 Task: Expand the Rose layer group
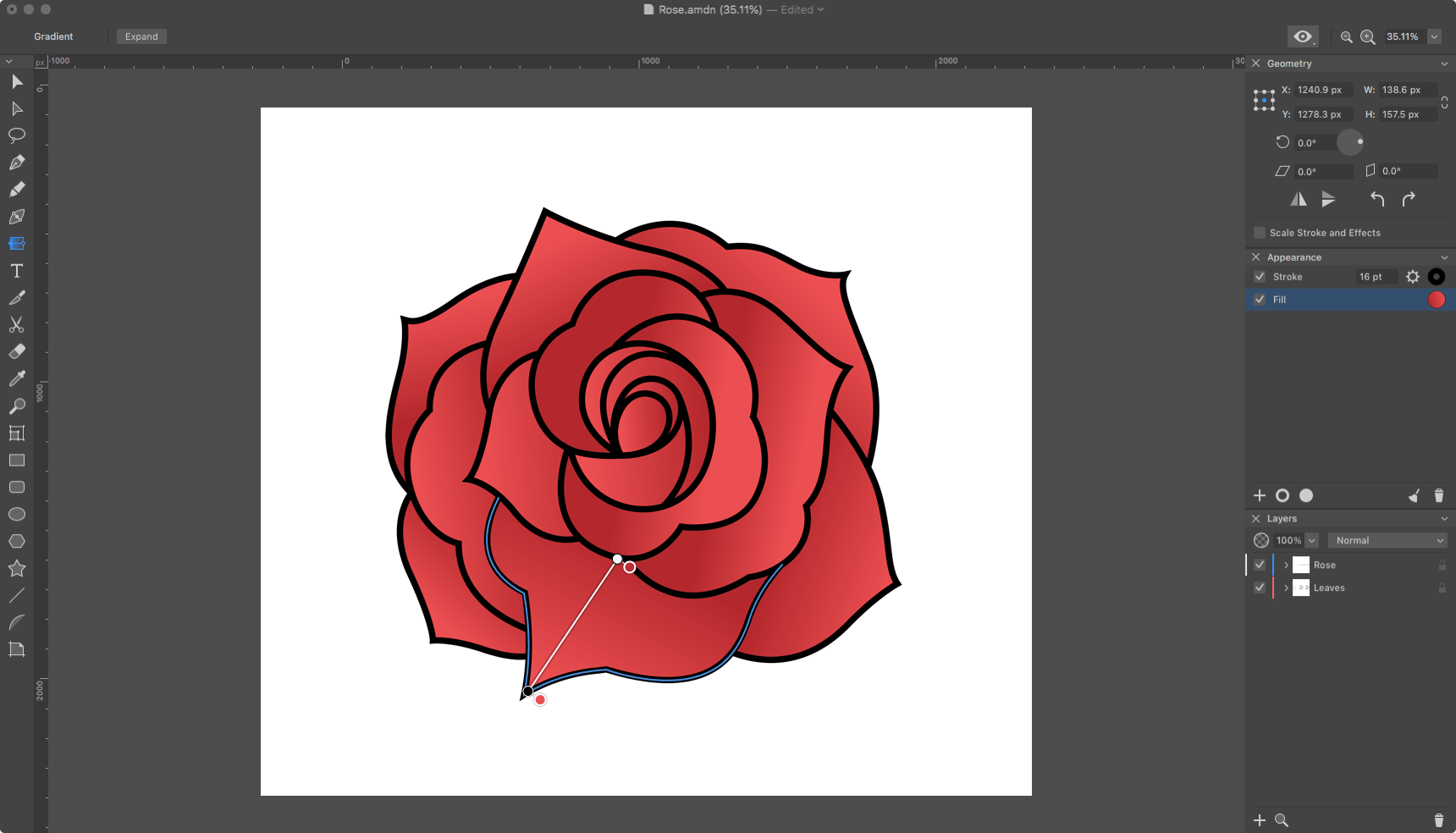1286,565
